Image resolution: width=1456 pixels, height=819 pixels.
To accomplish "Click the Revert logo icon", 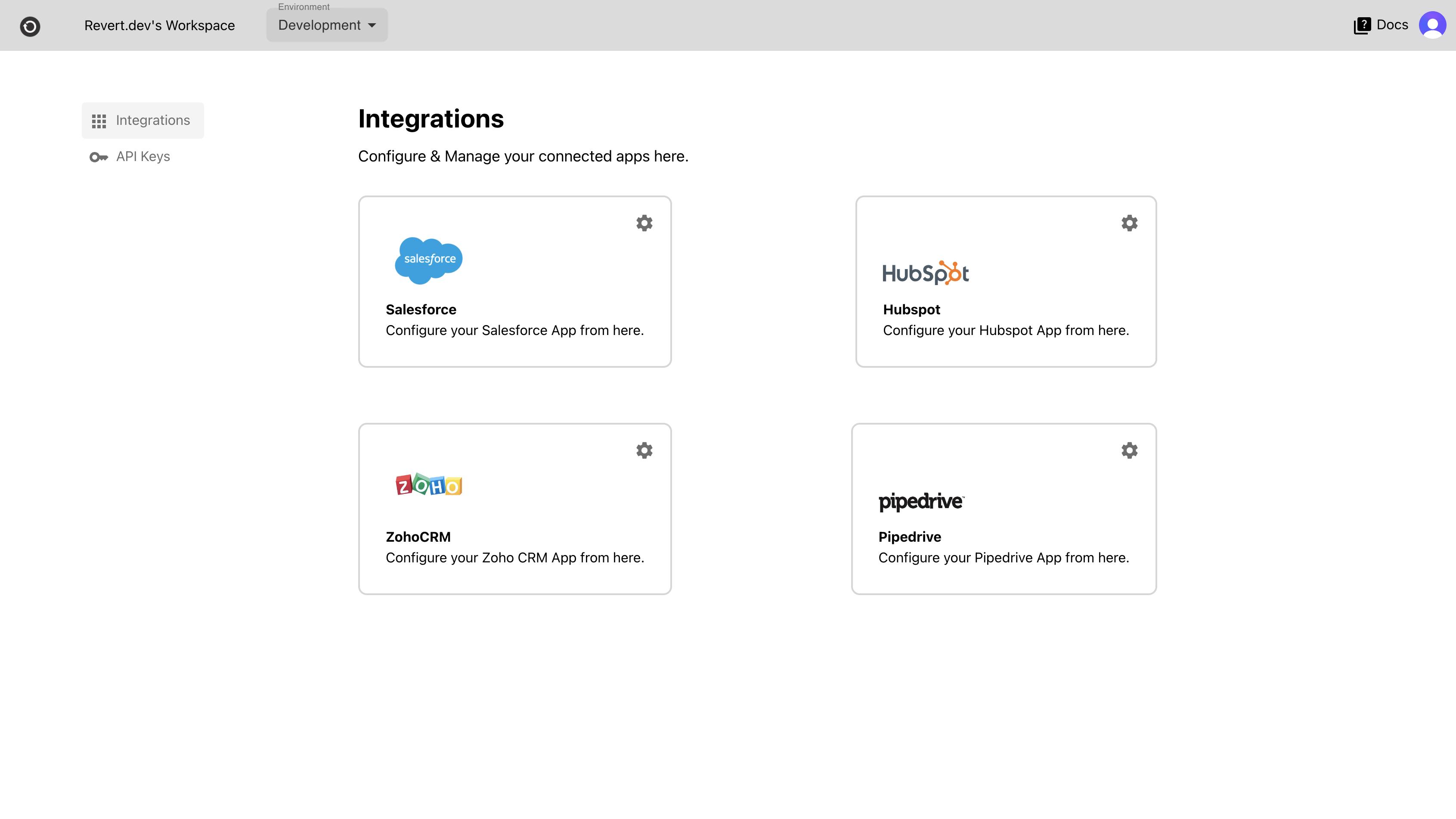I will click(x=30, y=26).
